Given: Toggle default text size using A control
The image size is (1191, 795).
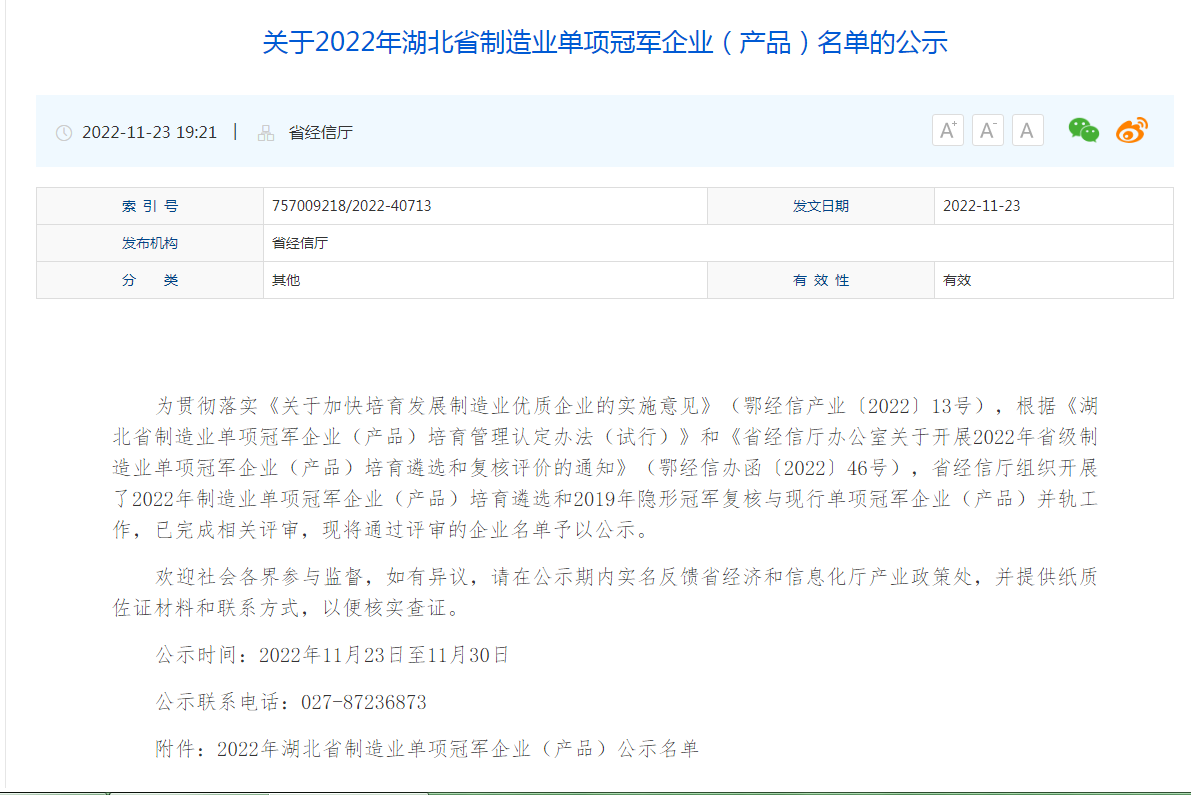Looking at the screenshot, I should (x=1027, y=130).
